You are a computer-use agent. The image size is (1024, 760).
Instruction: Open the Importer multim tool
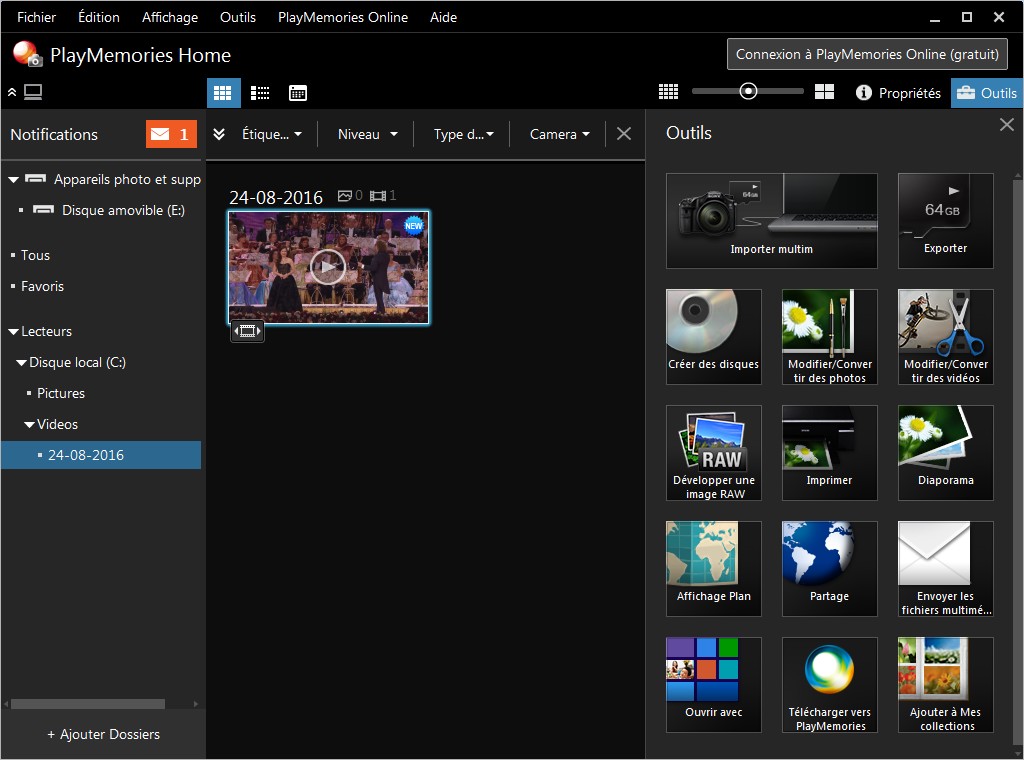771,221
